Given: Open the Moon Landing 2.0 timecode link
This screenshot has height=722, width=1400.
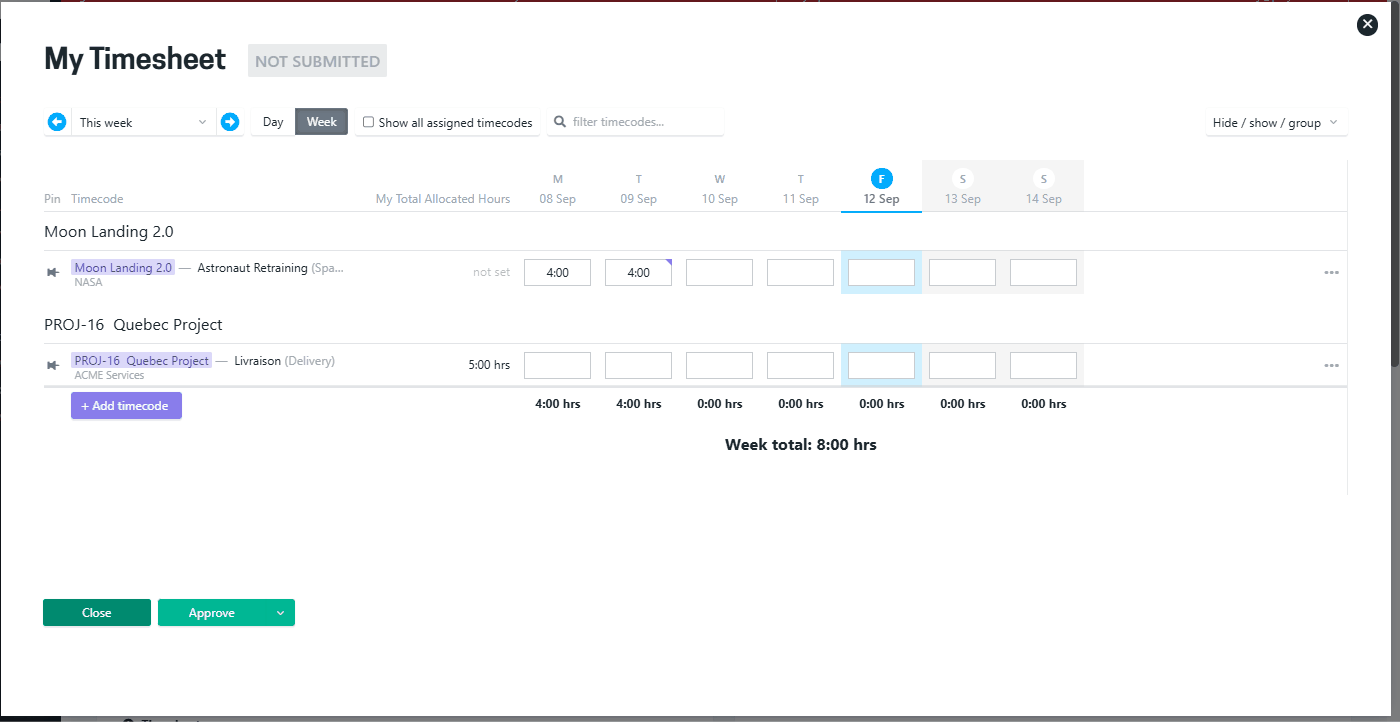Looking at the screenshot, I should tap(122, 267).
